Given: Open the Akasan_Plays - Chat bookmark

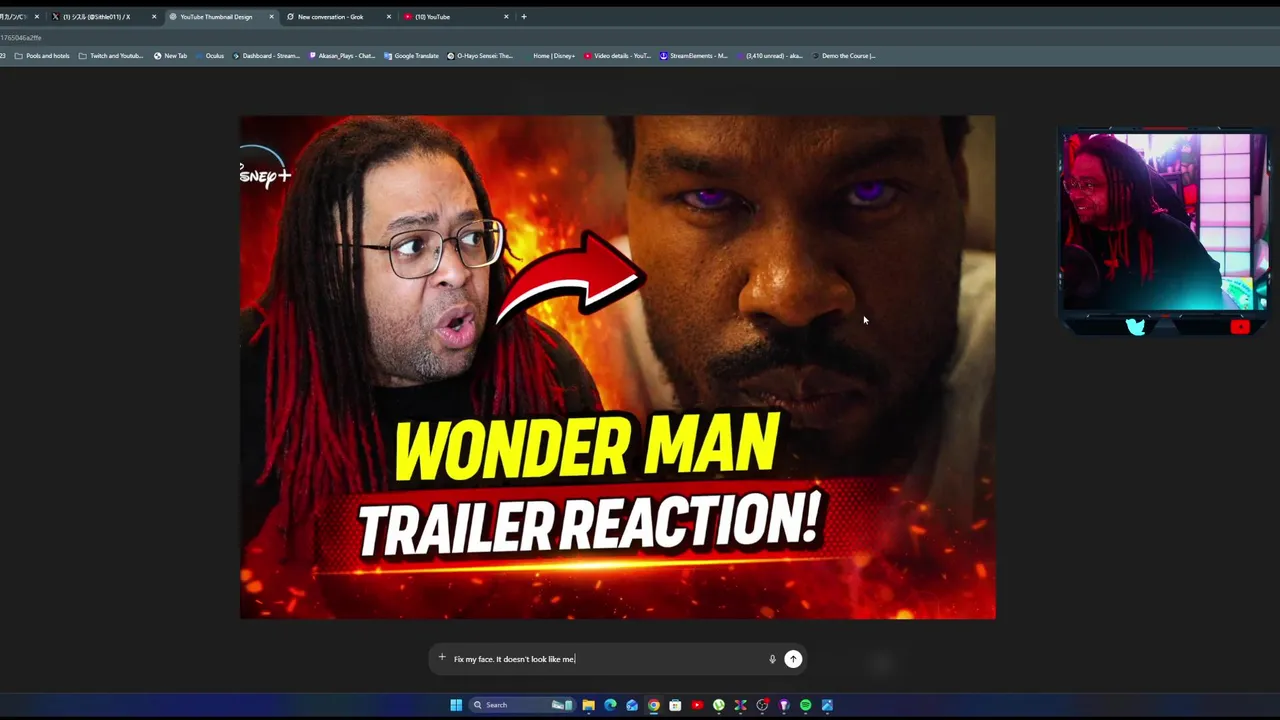Looking at the screenshot, I should (x=342, y=56).
